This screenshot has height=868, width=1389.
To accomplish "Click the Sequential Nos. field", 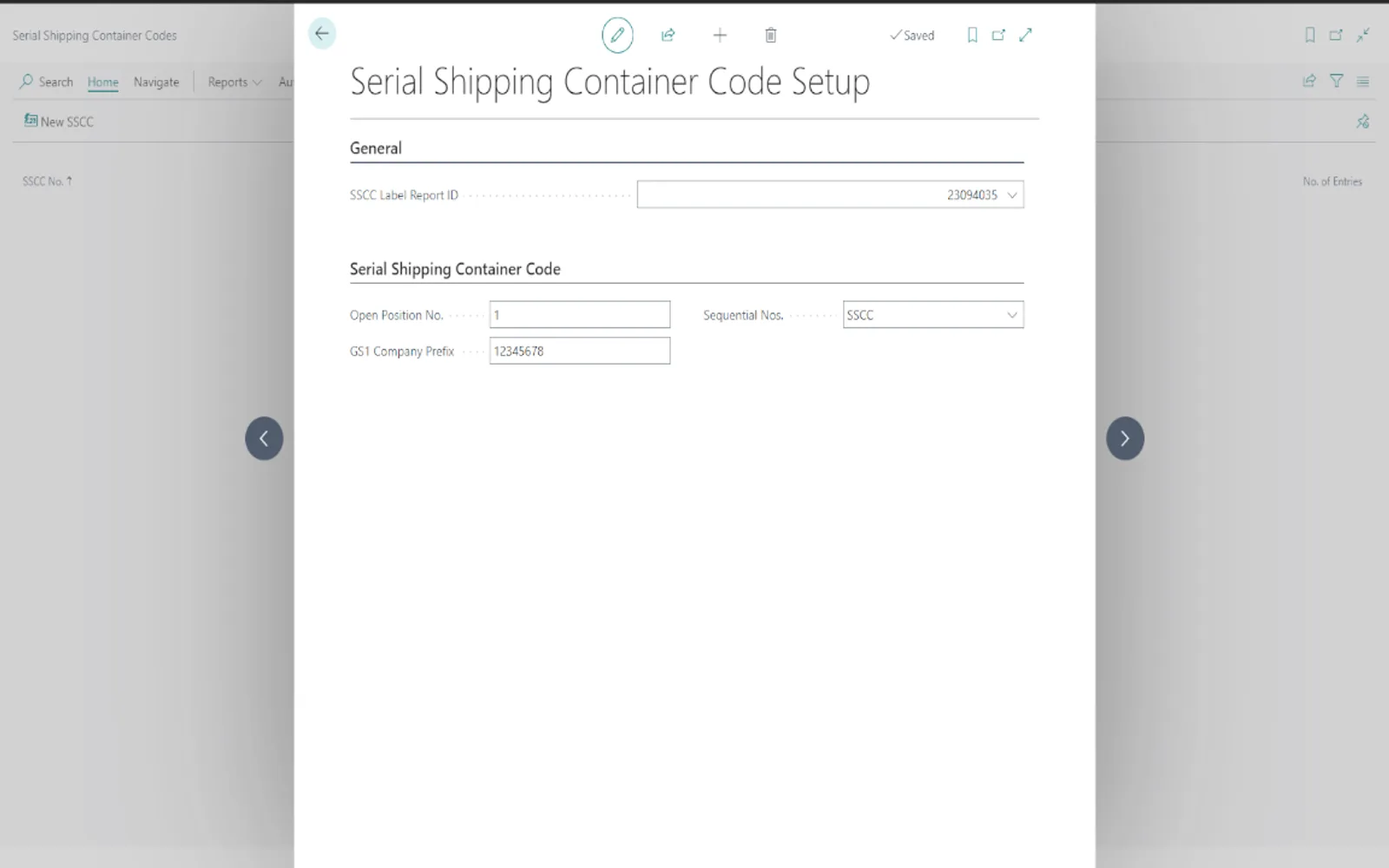I will click(x=933, y=315).
